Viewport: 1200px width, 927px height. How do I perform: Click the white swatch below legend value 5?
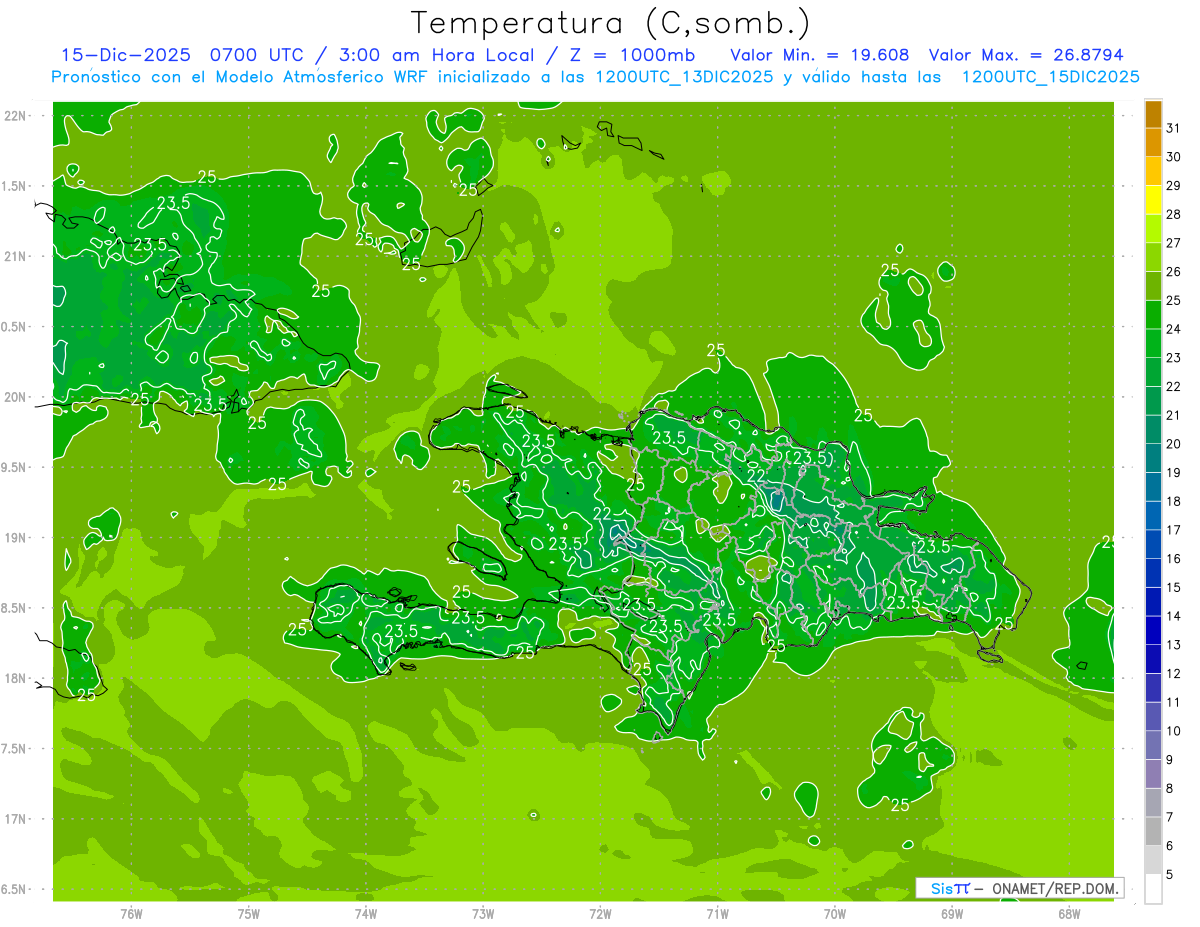(x=1153, y=889)
